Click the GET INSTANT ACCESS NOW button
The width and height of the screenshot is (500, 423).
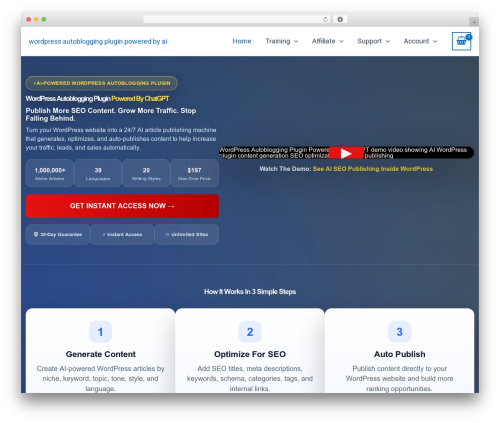(x=122, y=206)
